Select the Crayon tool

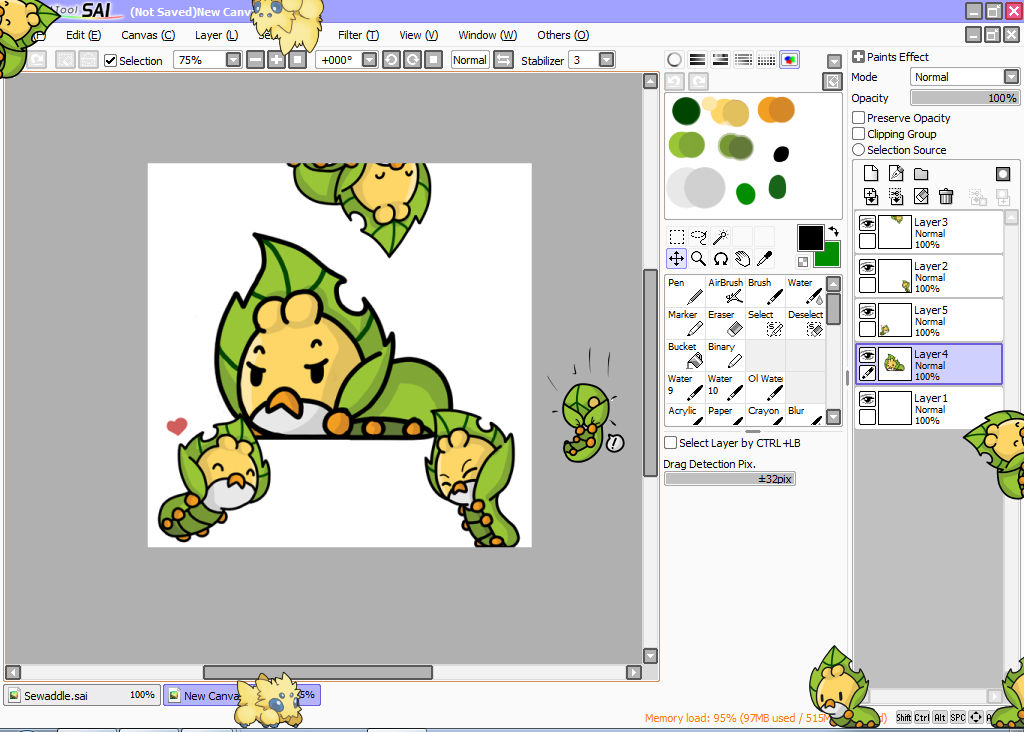point(763,417)
